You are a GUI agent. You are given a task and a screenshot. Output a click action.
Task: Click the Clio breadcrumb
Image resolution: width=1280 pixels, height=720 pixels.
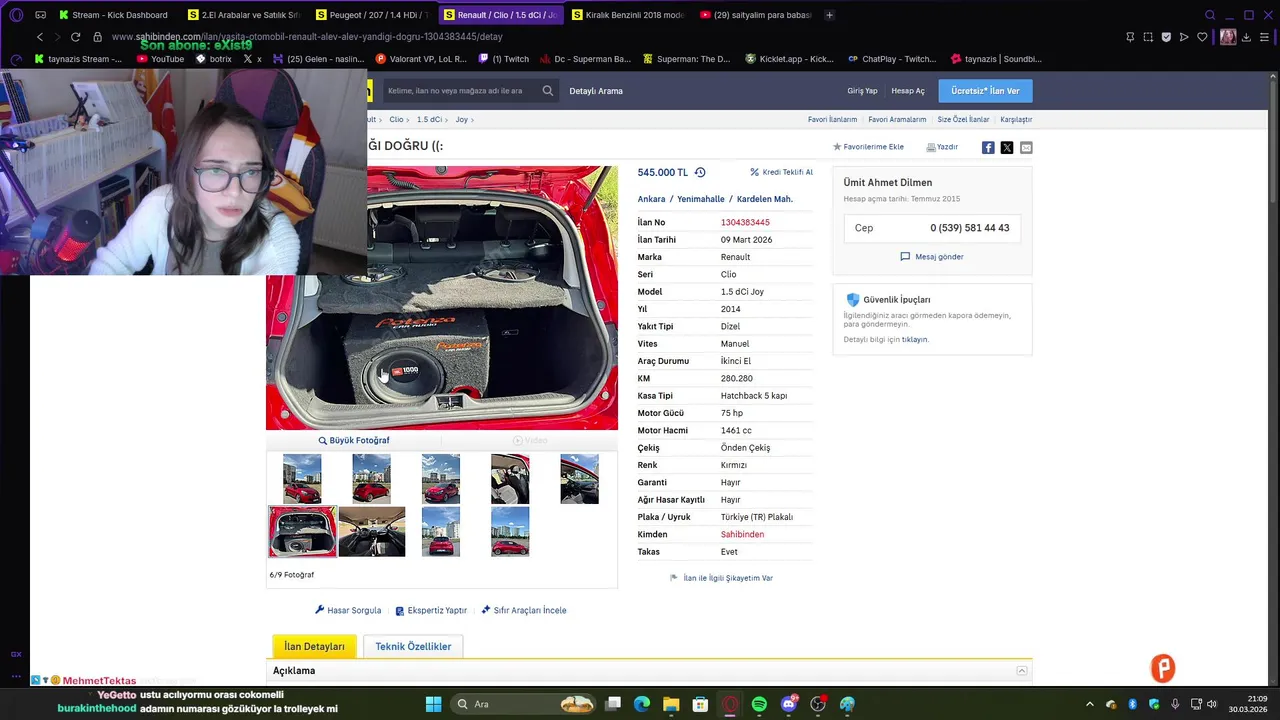396,120
